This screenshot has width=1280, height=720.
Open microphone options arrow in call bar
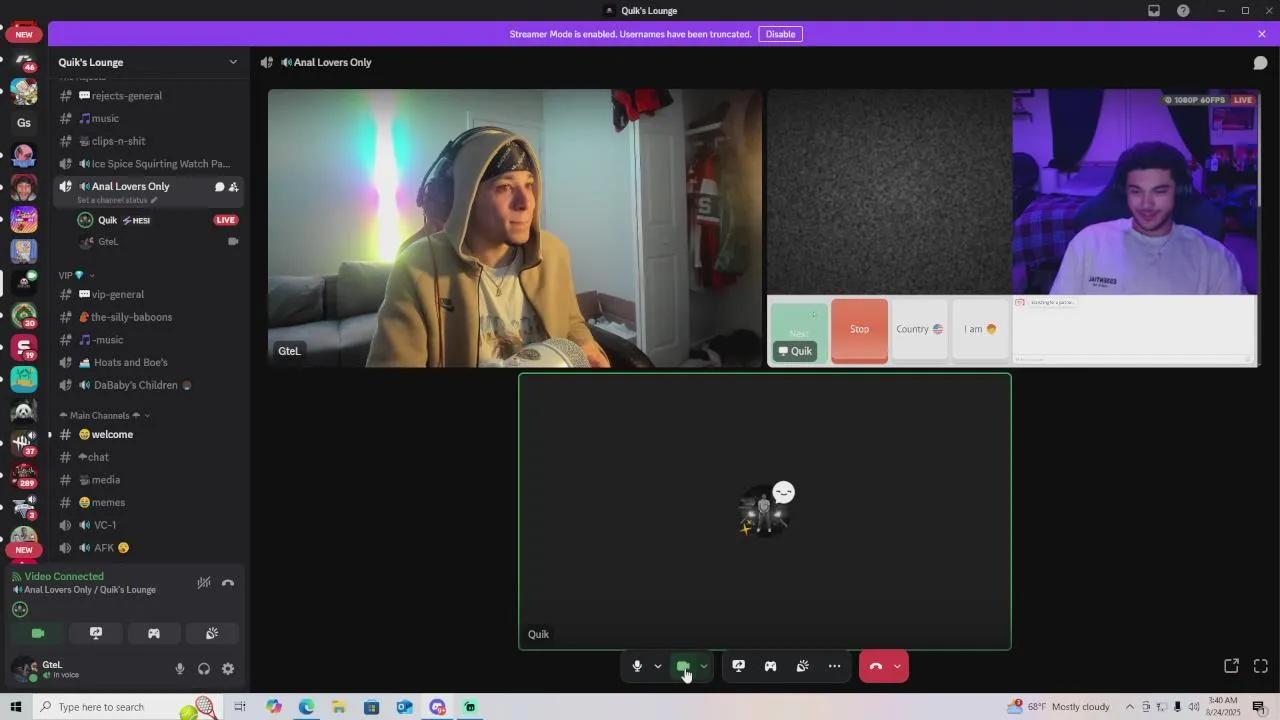tap(658, 666)
